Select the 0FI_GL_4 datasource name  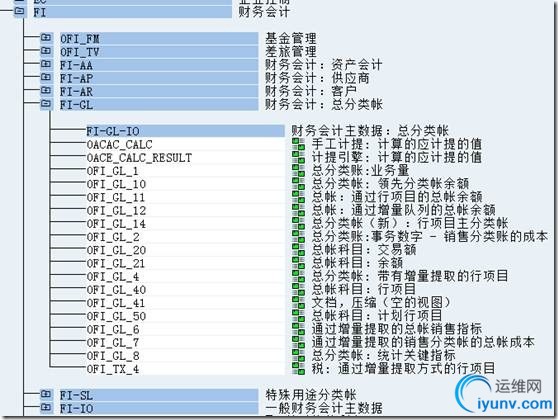click(113, 276)
